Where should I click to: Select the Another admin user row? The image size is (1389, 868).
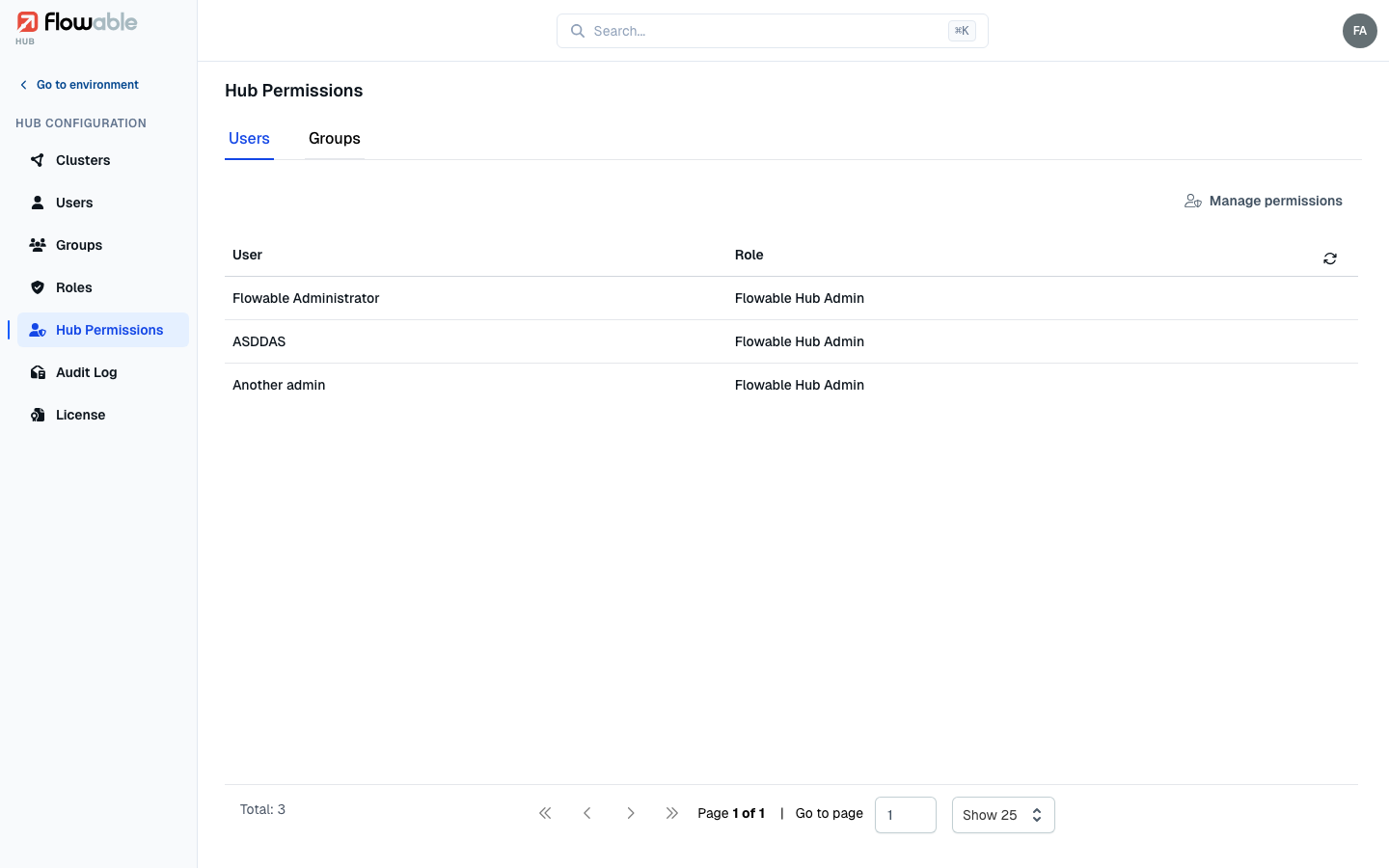(791, 385)
